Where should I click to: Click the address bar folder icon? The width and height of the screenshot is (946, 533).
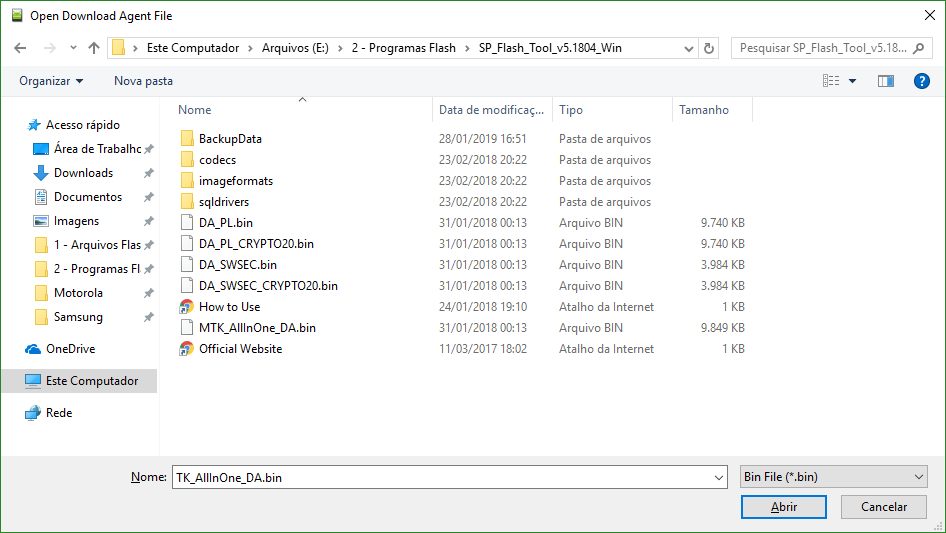119,48
